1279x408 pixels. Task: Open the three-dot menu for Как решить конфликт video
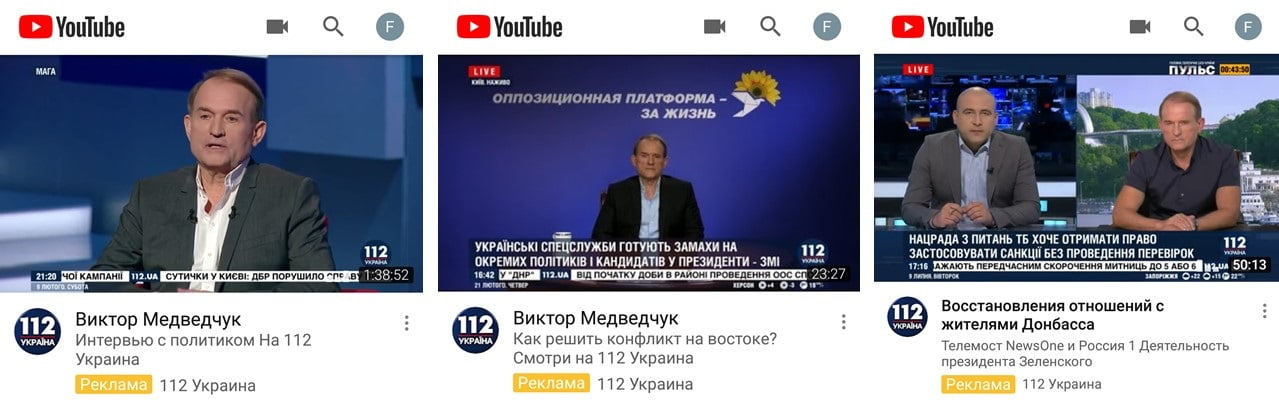pyautogui.click(x=843, y=322)
